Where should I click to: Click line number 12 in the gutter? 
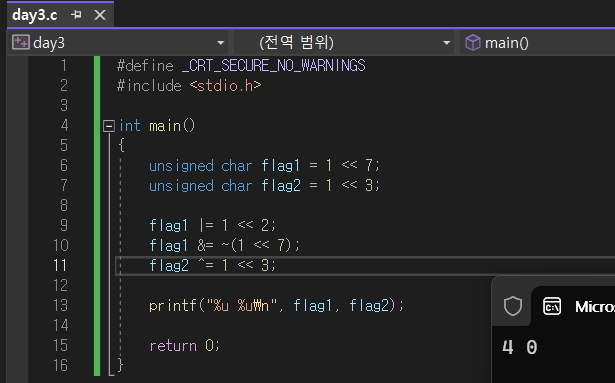(60, 285)
